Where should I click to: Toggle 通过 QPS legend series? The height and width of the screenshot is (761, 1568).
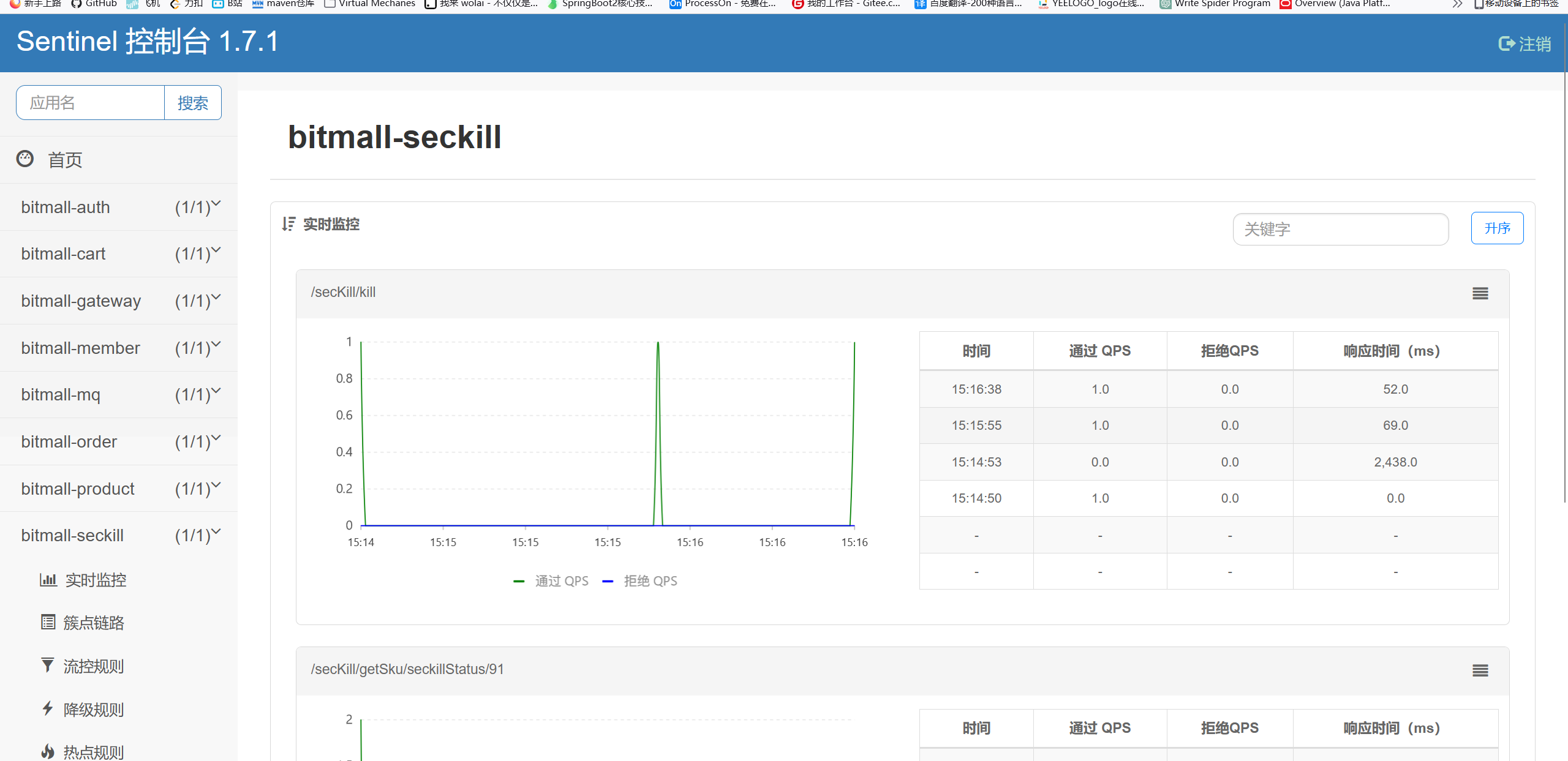point(551,581)
